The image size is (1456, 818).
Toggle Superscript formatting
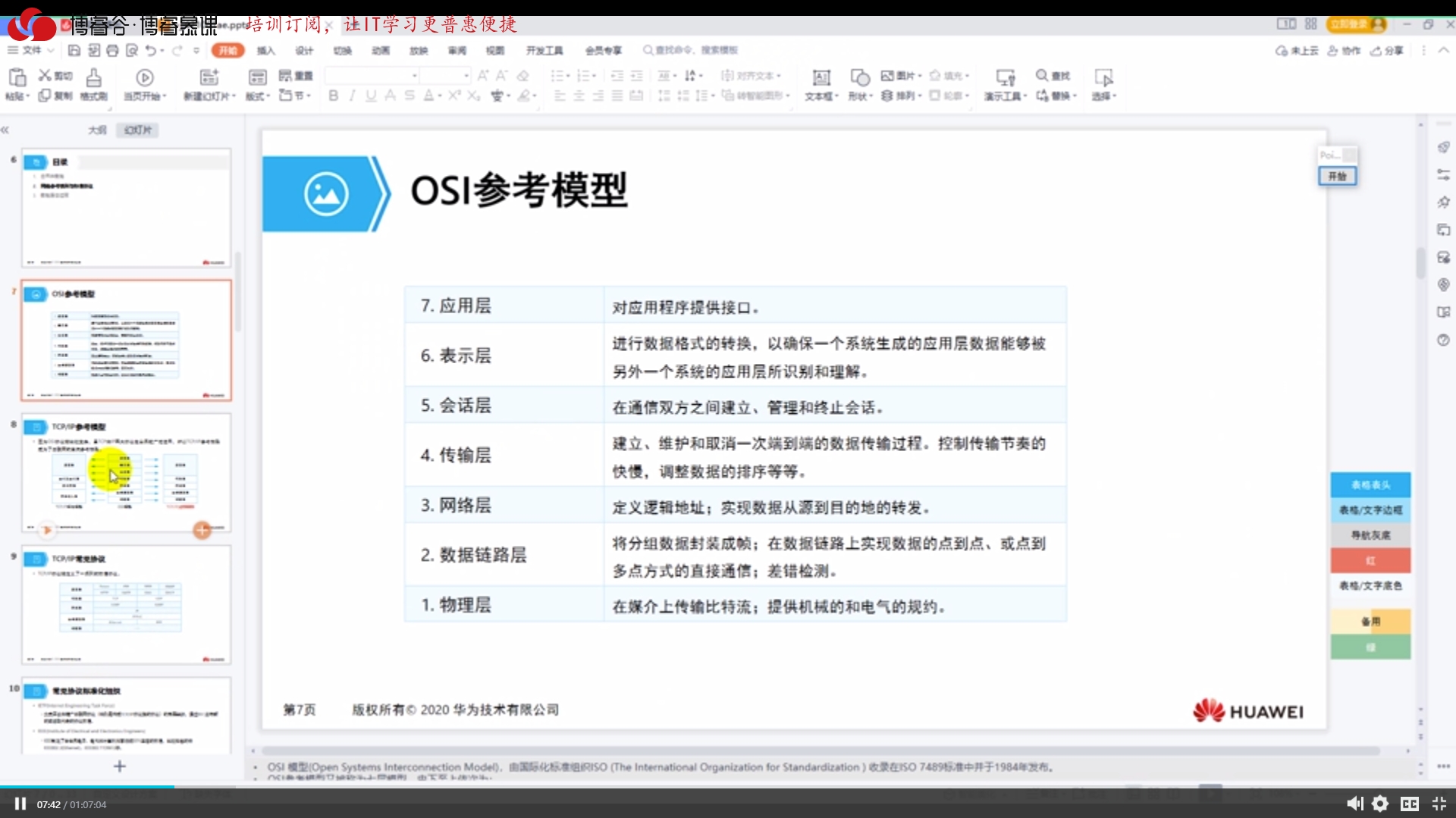pyautogui.click(x=453, y=96)
